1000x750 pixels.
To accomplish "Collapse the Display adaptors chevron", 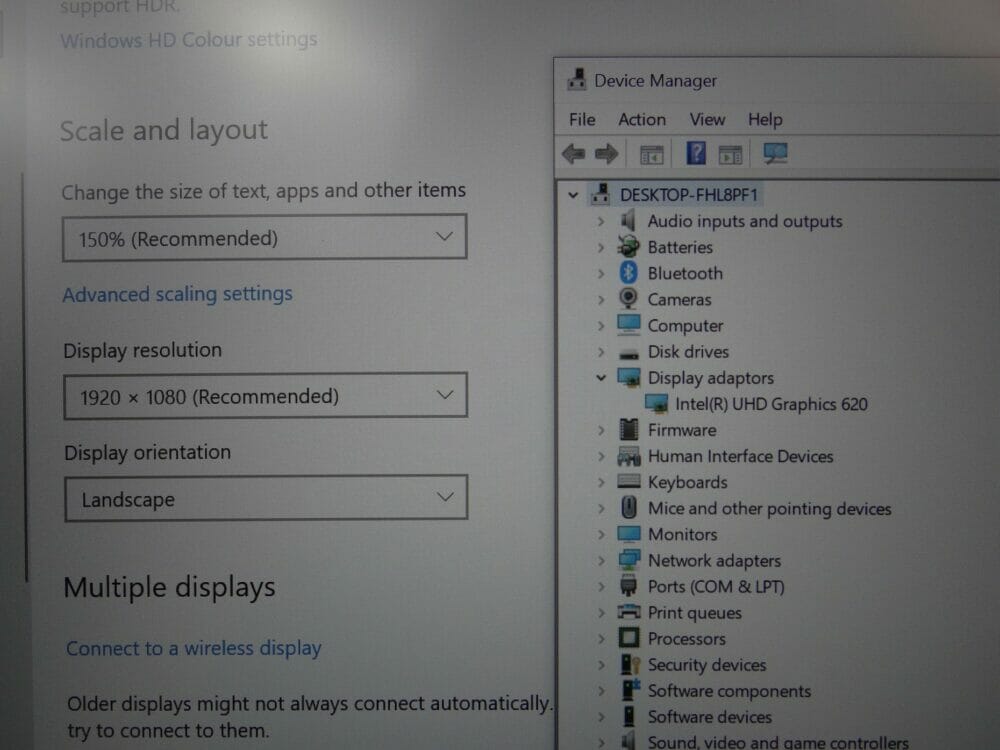I will (600, 378).
